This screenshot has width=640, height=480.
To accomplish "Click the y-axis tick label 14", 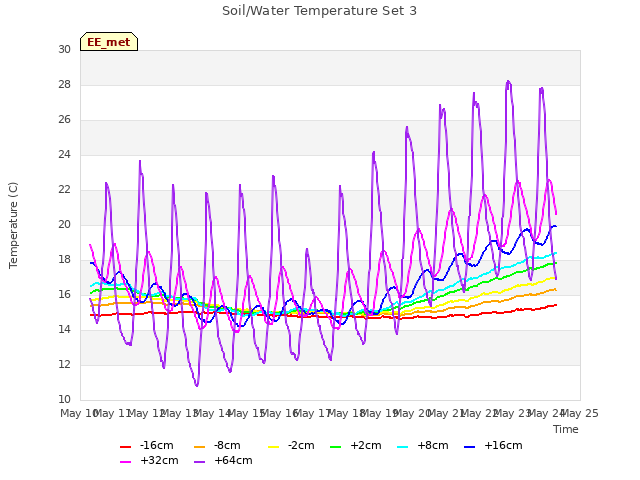I will [64, 330].
